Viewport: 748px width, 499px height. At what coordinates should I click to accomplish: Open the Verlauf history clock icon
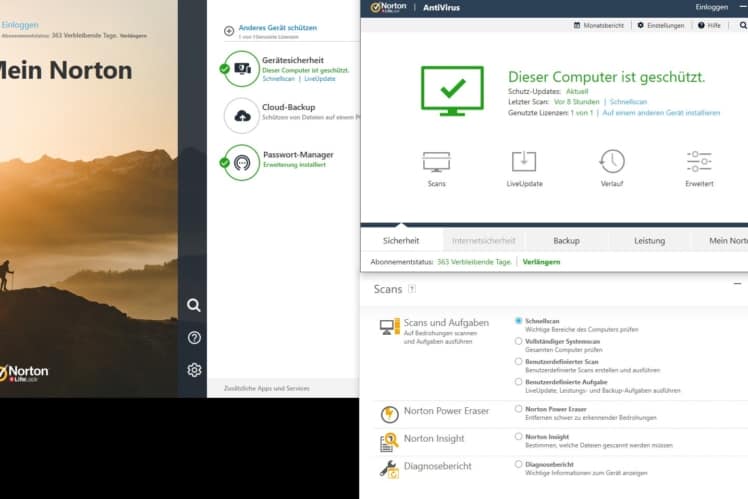pyautogui.click(x=612, y=161)
